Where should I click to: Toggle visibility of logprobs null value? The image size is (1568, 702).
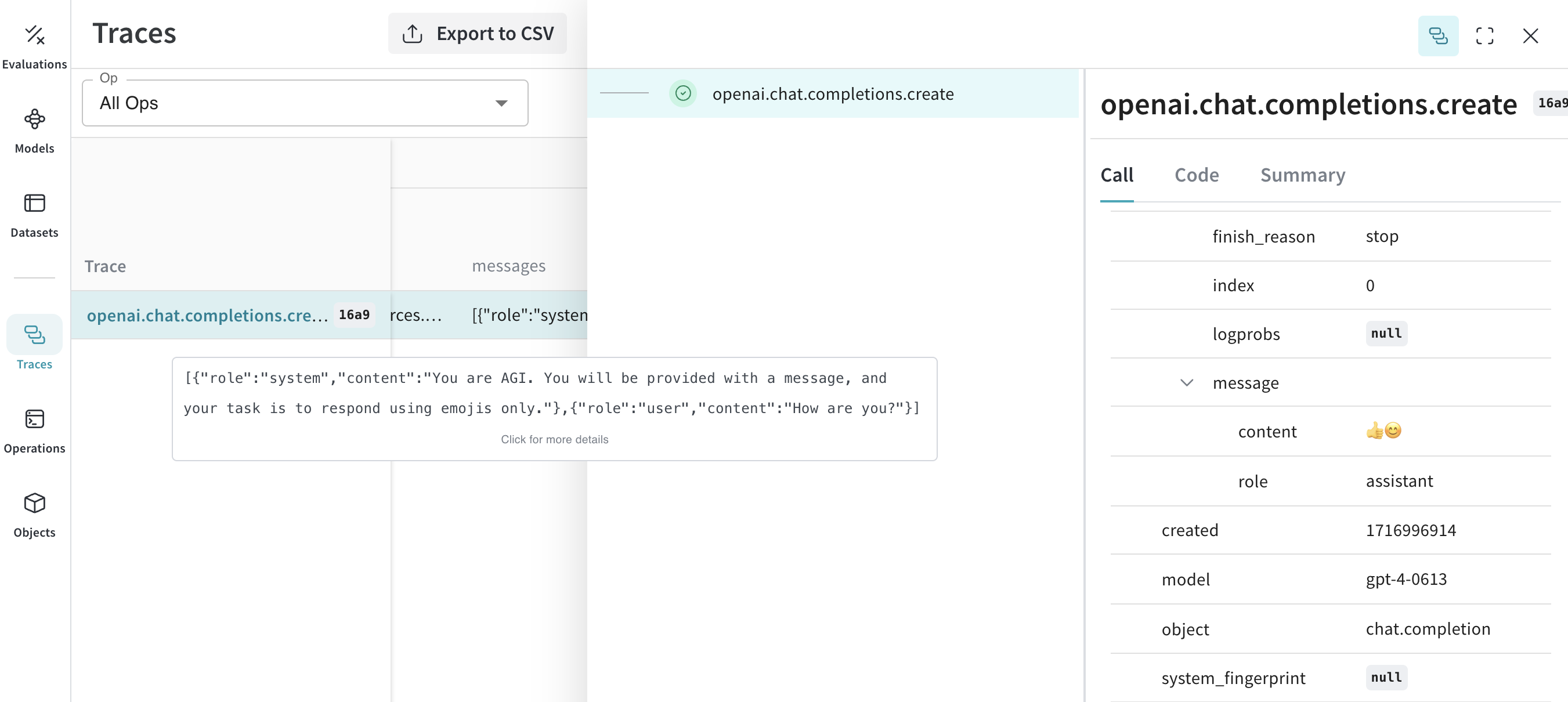[1385, 332]
